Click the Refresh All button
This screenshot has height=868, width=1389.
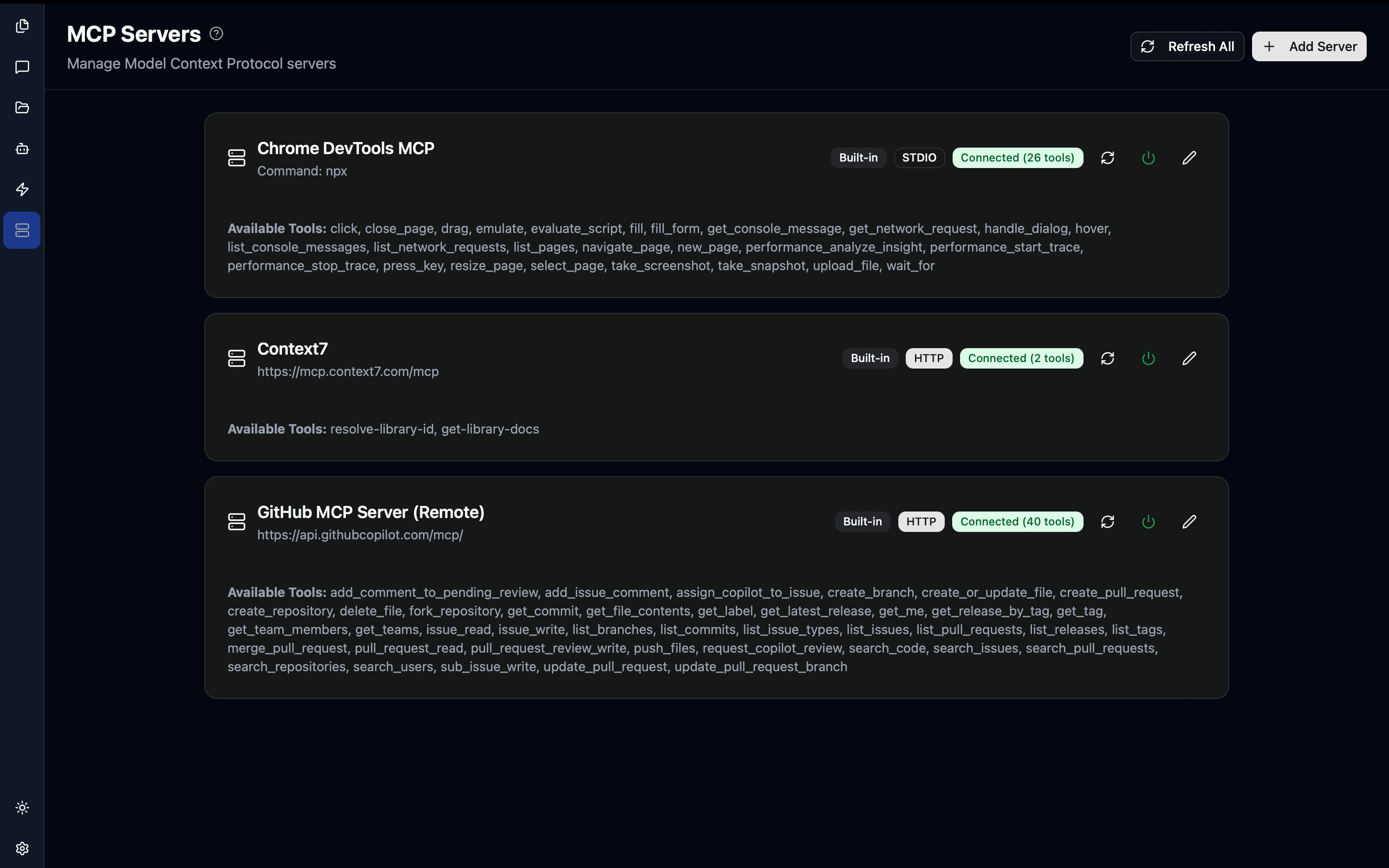(1187, 46)
